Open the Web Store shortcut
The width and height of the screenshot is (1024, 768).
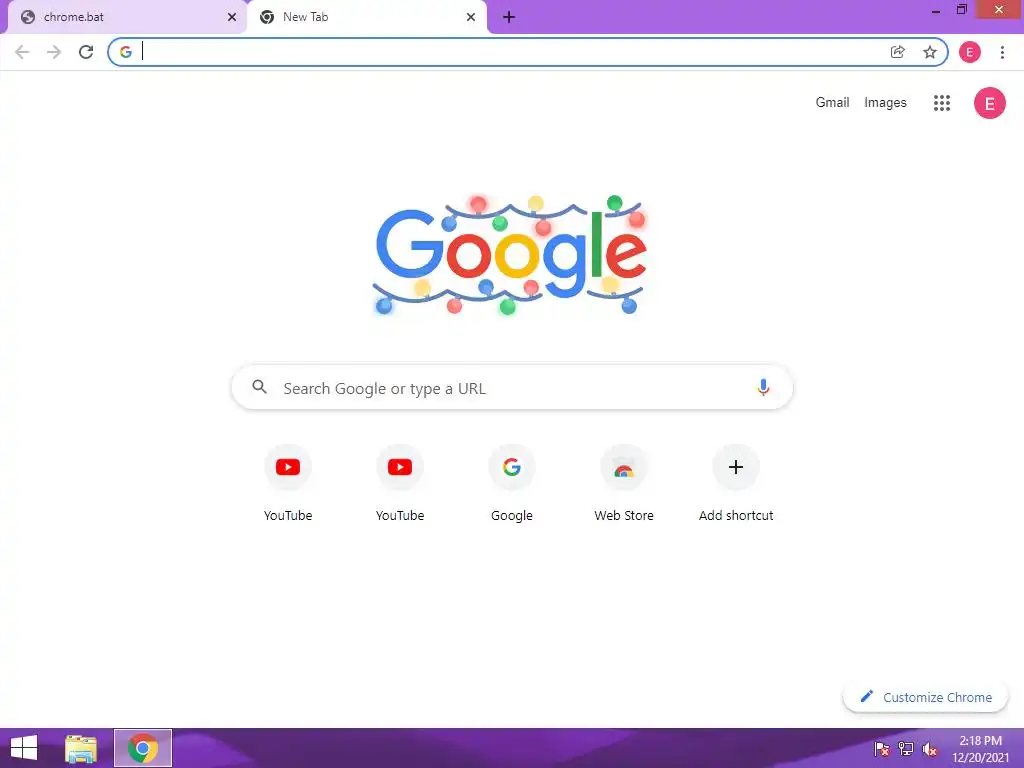pyautogui.click(x=624, y=483)
